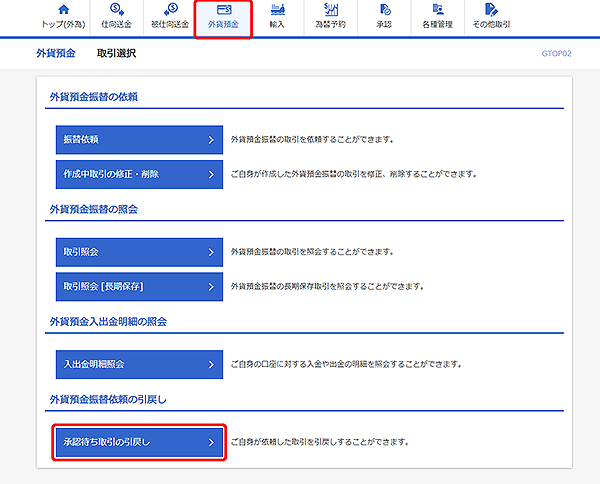
Task: Open the 為替予約 menu label
Action: pyautogui.click(x=330, y=24)
